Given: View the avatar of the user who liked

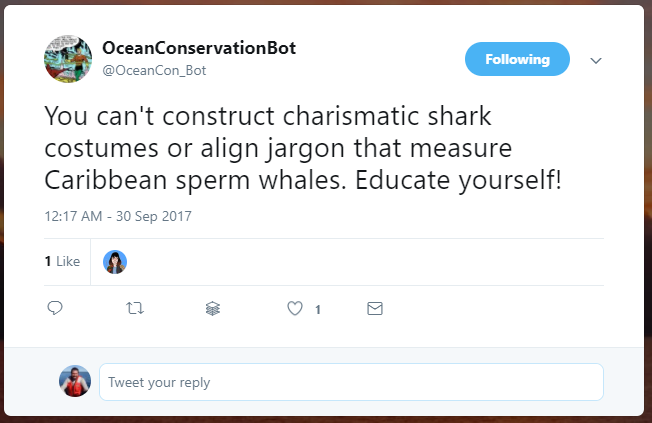Looking at the screenshot, I should (x=115, y=262).
